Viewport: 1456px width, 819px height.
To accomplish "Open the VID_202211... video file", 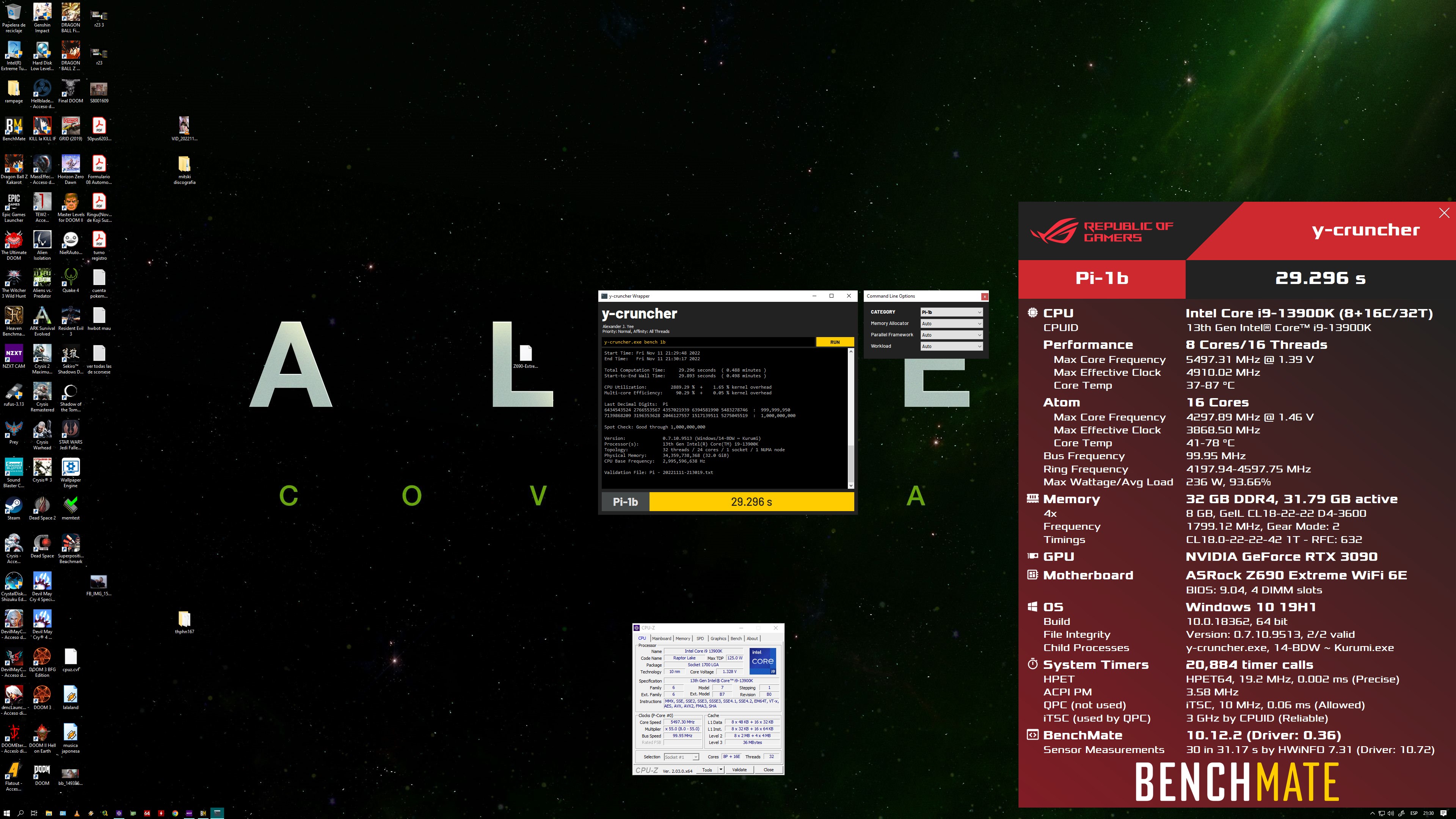I will coord(184,128).
